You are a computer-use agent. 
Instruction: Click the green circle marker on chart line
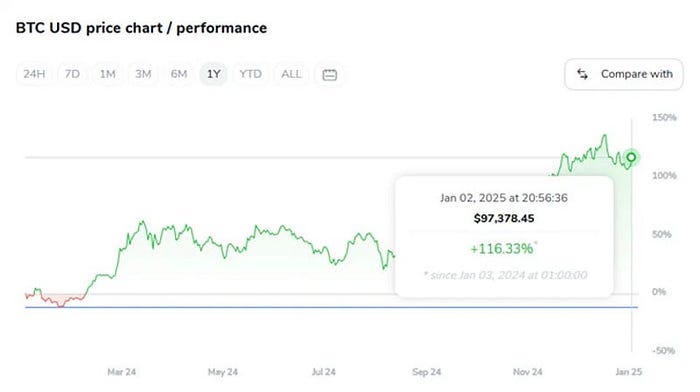(631, 157)
